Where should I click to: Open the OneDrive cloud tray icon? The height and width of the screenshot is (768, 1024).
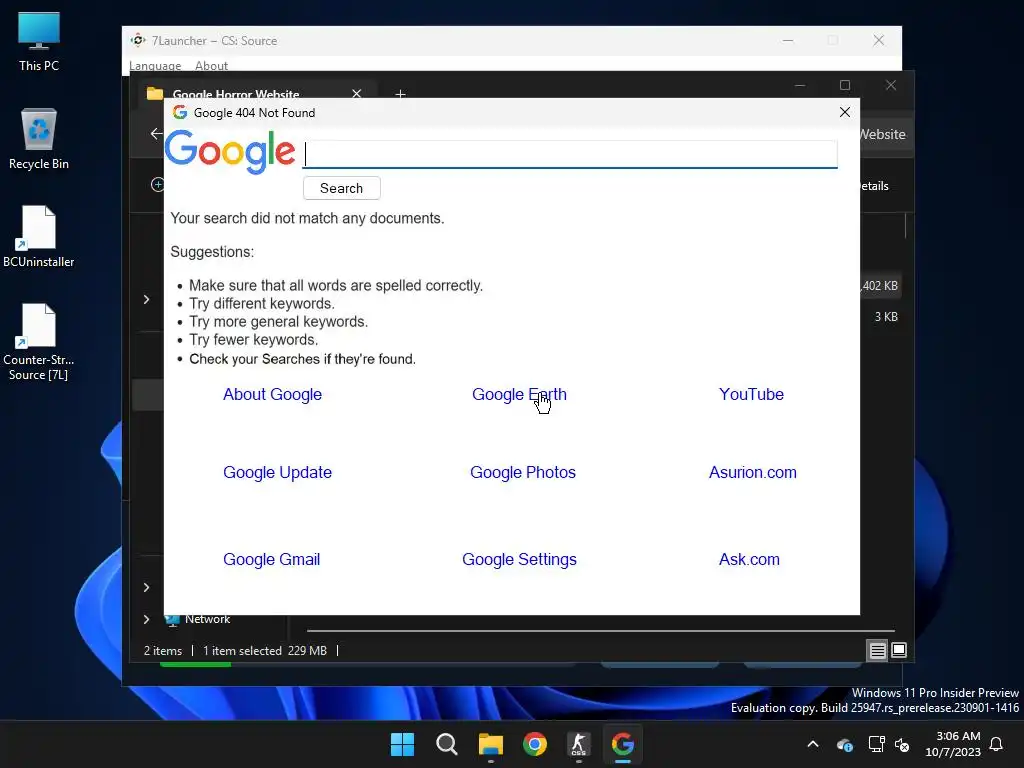click(844, 744)
